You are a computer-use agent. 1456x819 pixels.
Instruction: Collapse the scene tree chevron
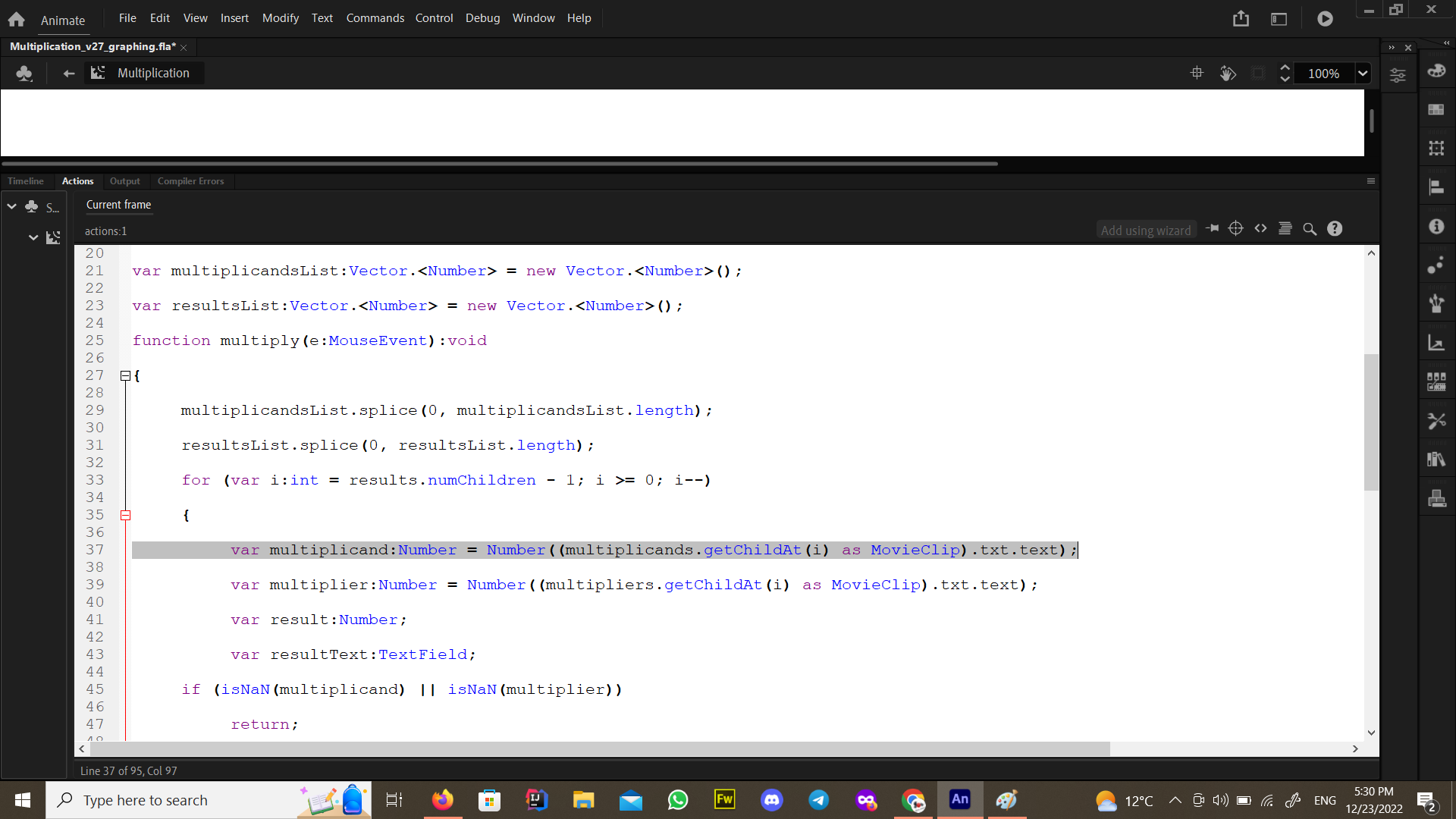12,206
